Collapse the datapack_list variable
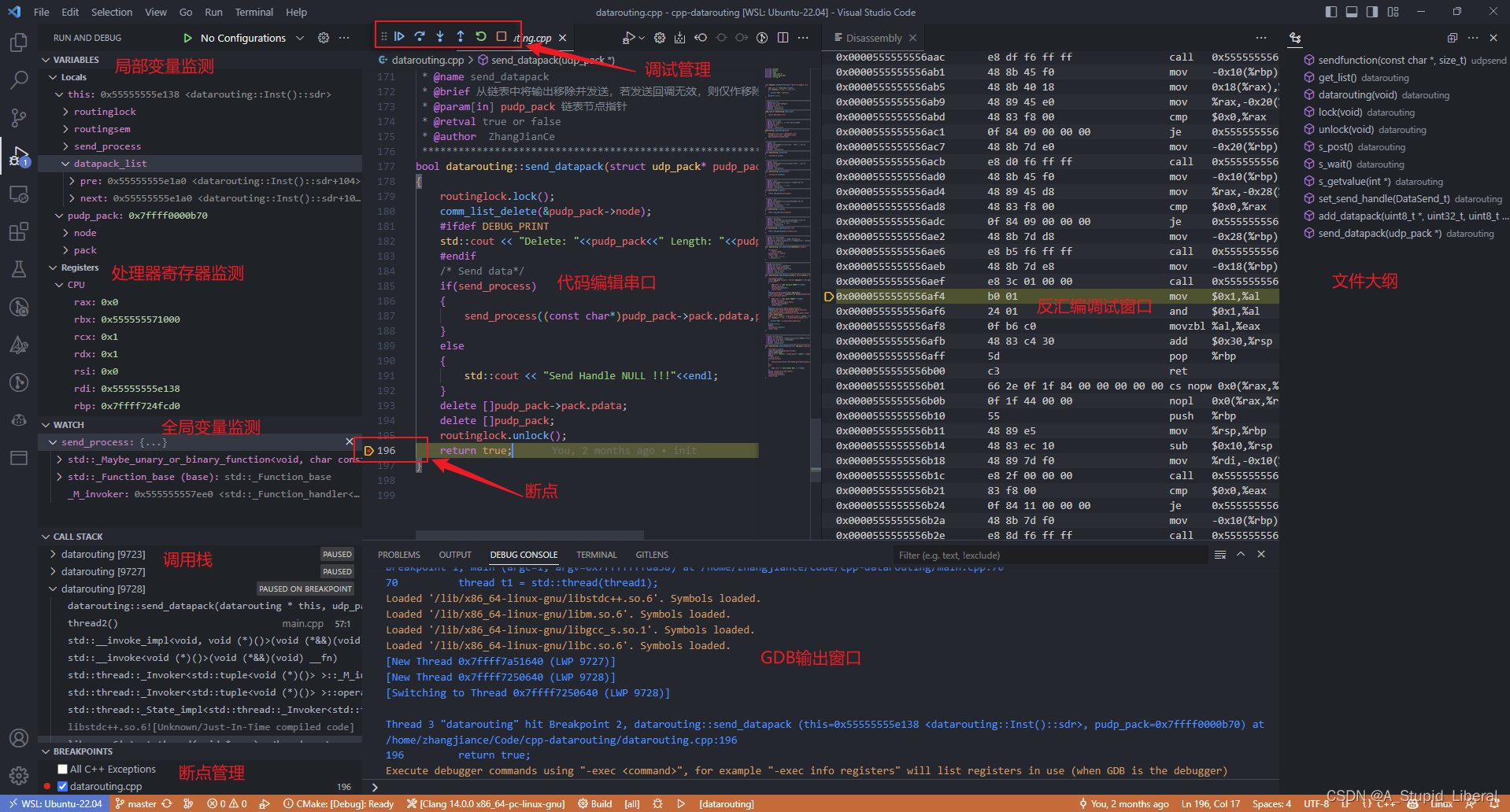Image resolution: width=1510 pixels, height=812 pixels. [65, 164]
